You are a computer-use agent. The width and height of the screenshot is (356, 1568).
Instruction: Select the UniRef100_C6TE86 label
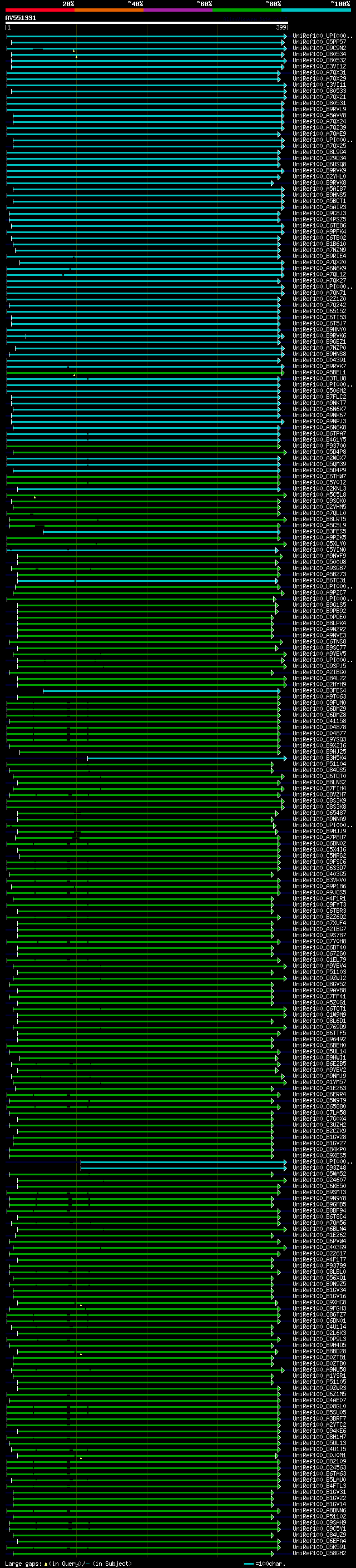tap(319, 226)
